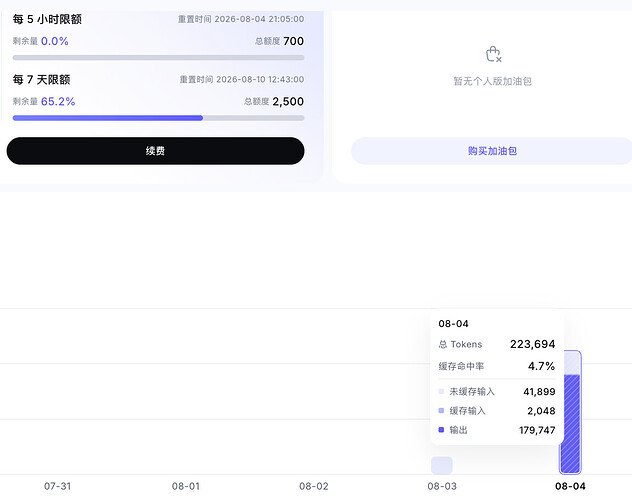
Task: Click the 0.0% remaining value
Action: [55, 41]
